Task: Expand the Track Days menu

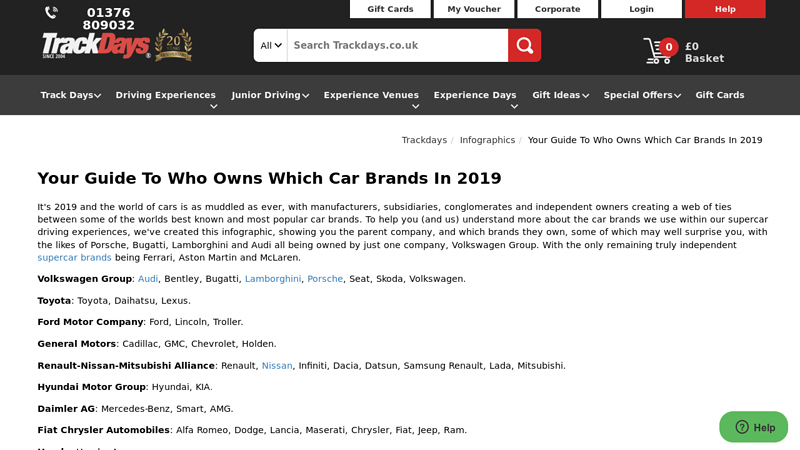Action: (70, 95)
